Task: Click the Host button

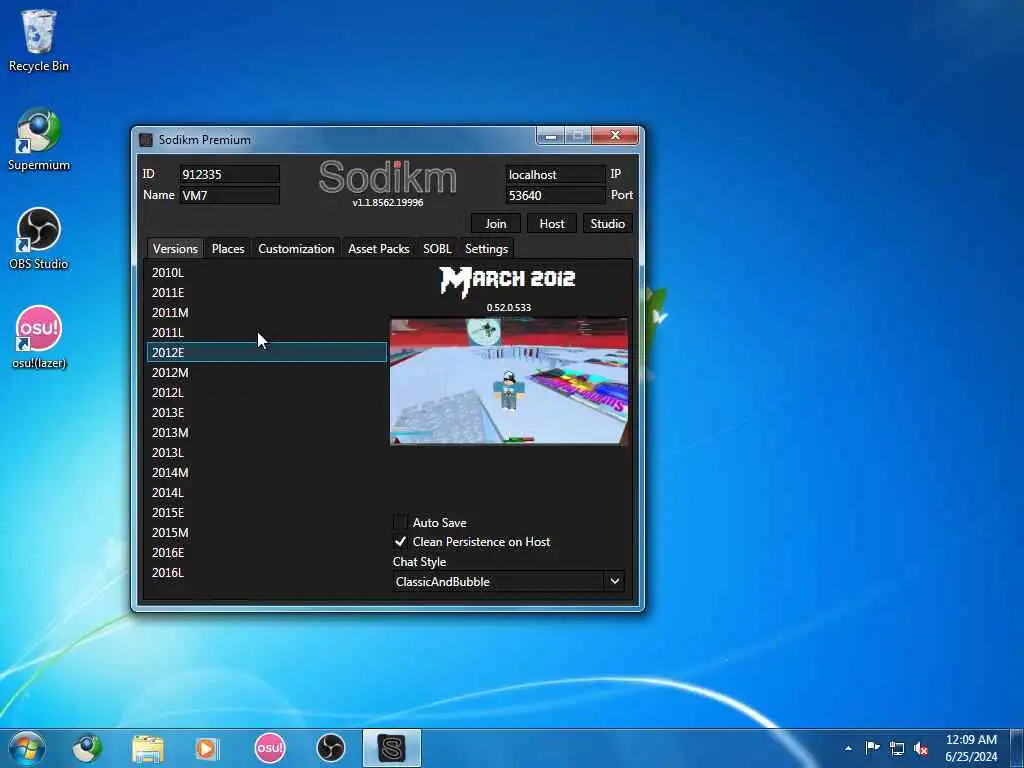Action: [552, 223]
